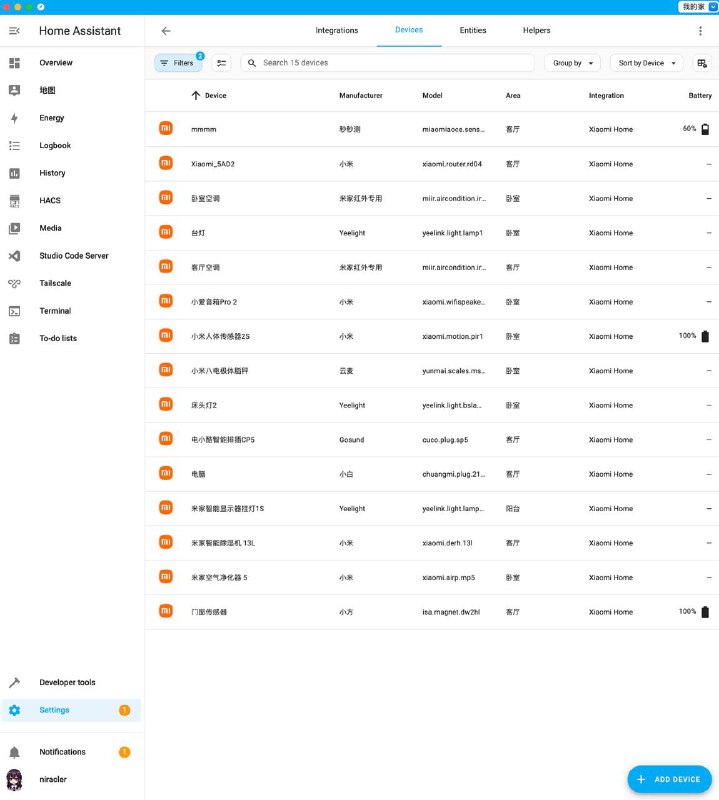Open the Terminal panel

(55, 311)
